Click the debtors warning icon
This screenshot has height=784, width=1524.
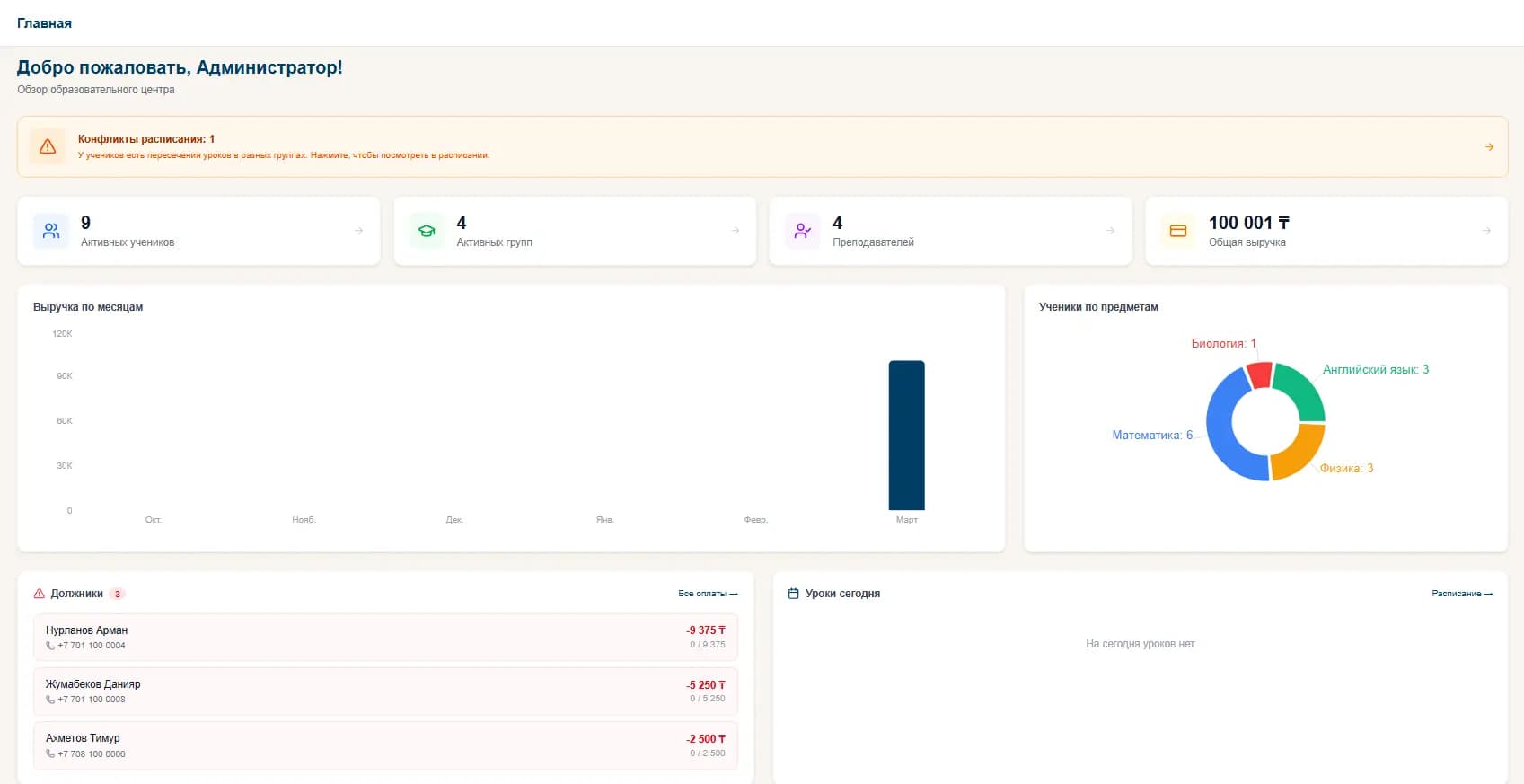(x=40, y=594)
